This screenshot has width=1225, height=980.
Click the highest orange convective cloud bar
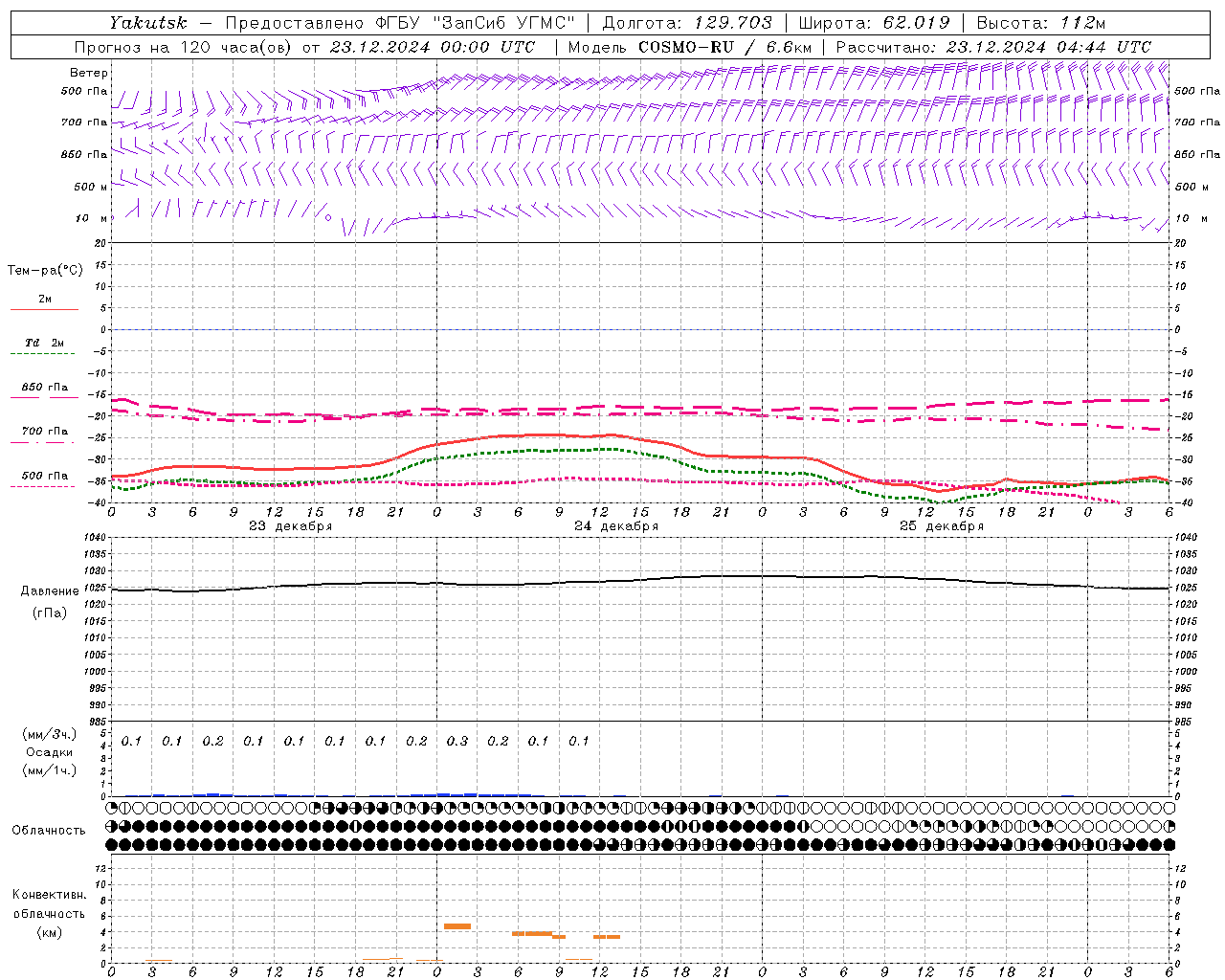tap(457, 926)
